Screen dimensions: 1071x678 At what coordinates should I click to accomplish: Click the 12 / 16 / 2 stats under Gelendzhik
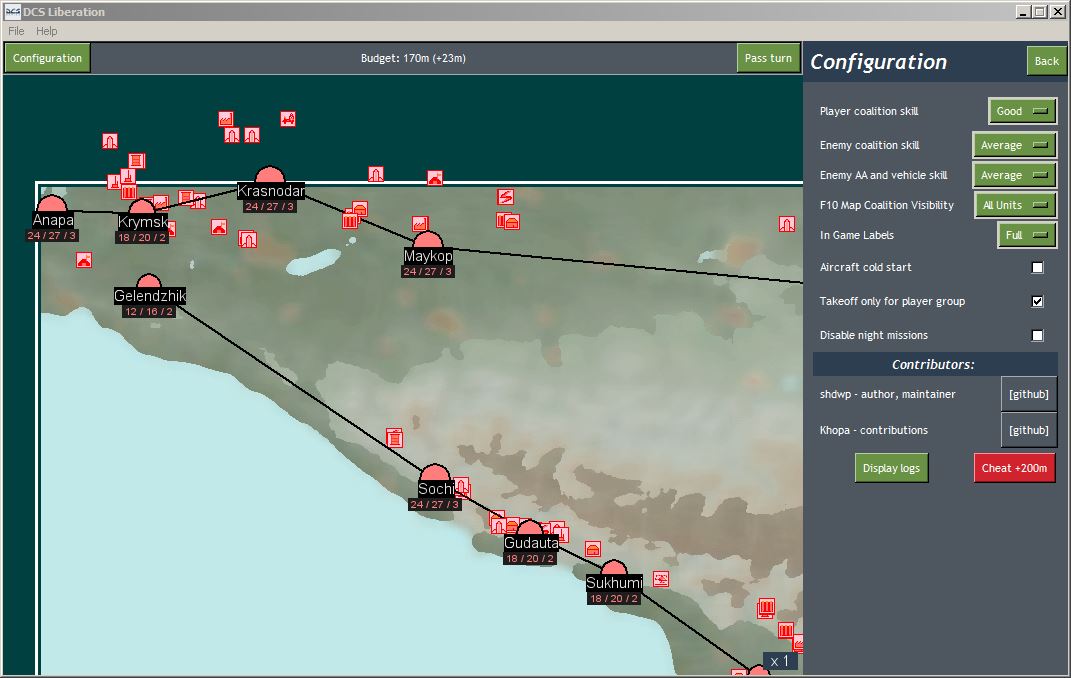point(148,311)
